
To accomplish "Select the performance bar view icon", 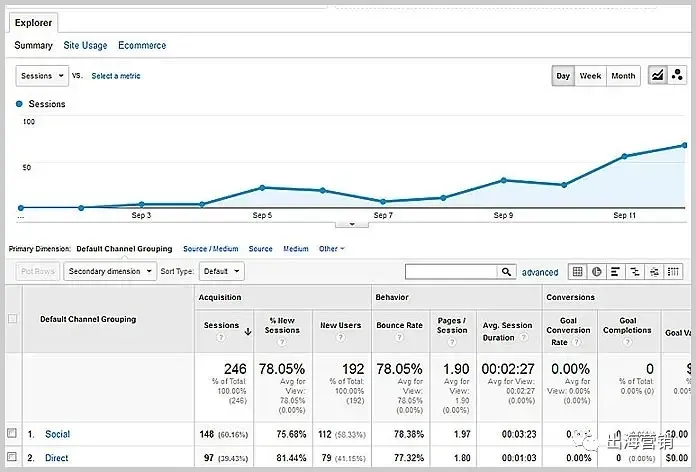I will pyautogui.click(x=616, y=272).
